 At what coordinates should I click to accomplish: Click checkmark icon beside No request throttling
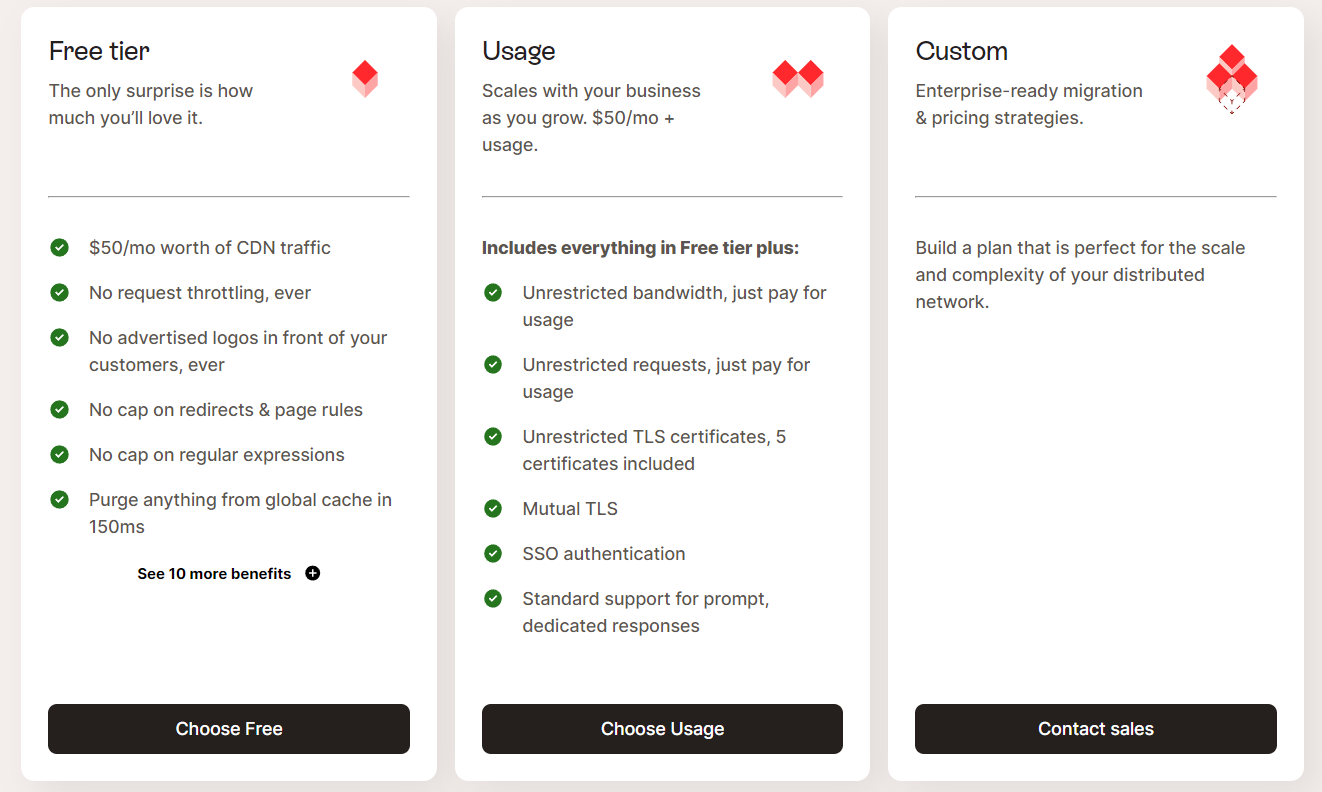click(x=60, y=292)
